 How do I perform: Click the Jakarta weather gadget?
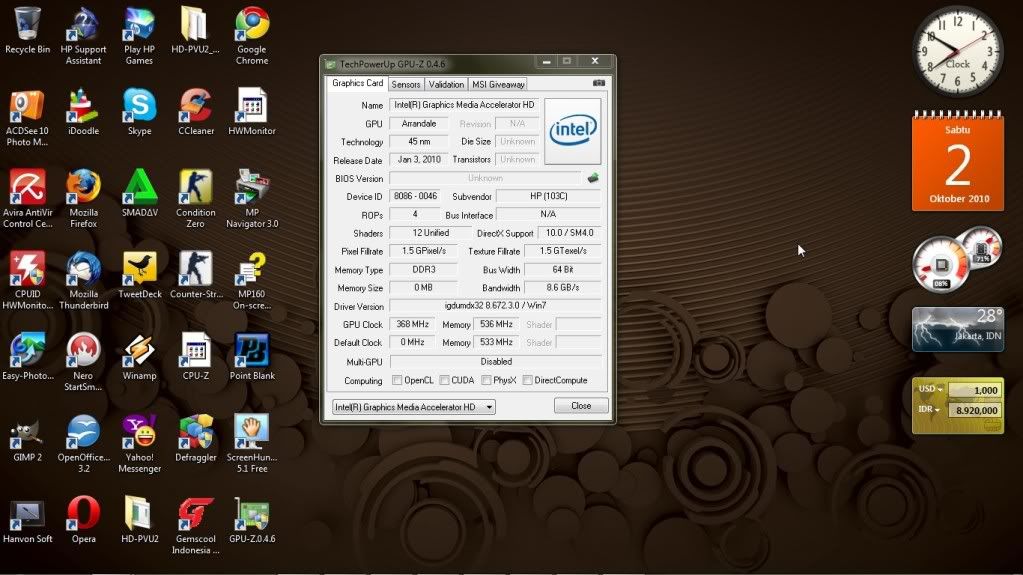(x=958, y=329)
